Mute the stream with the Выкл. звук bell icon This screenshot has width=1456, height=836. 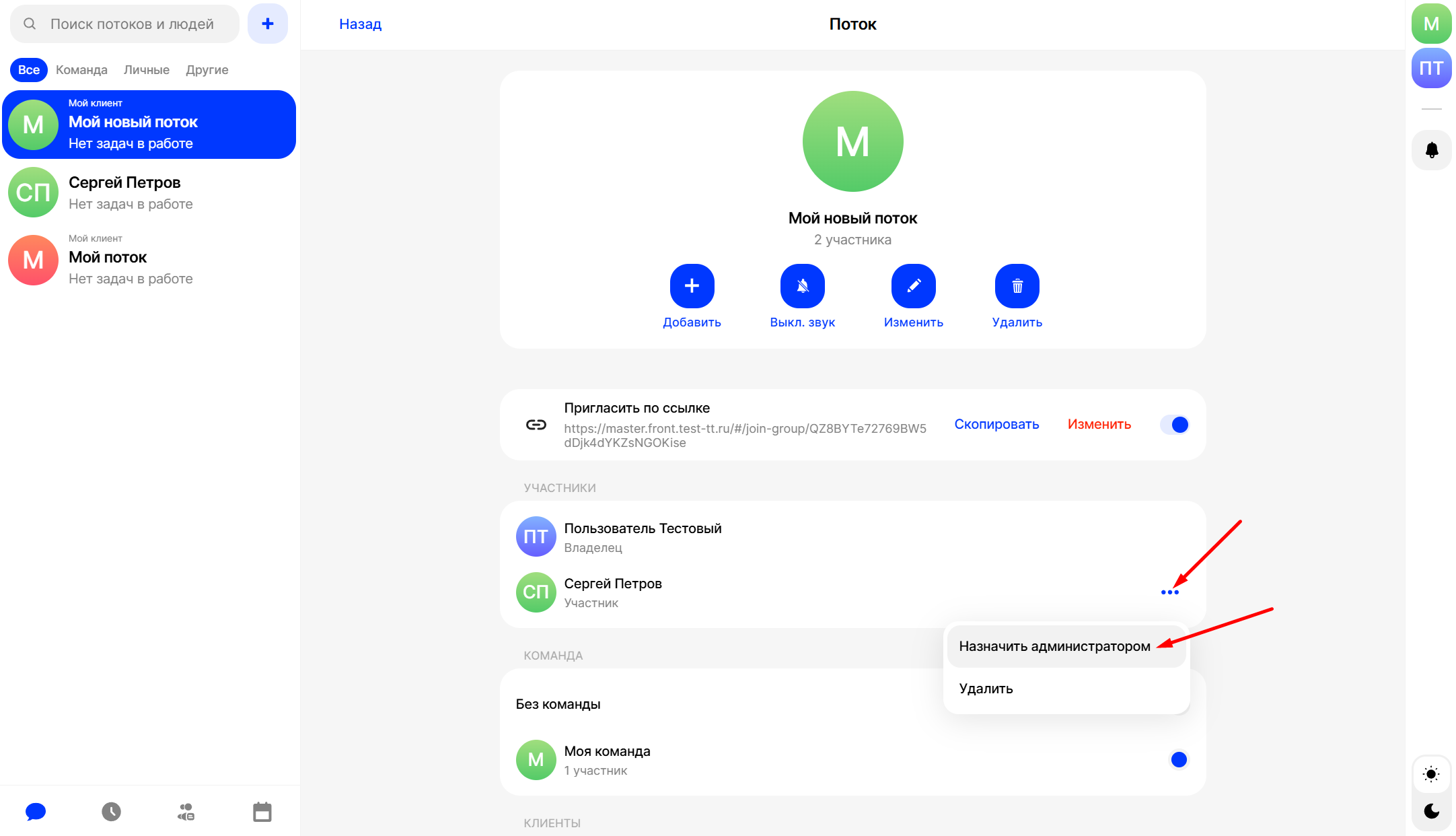802,286
